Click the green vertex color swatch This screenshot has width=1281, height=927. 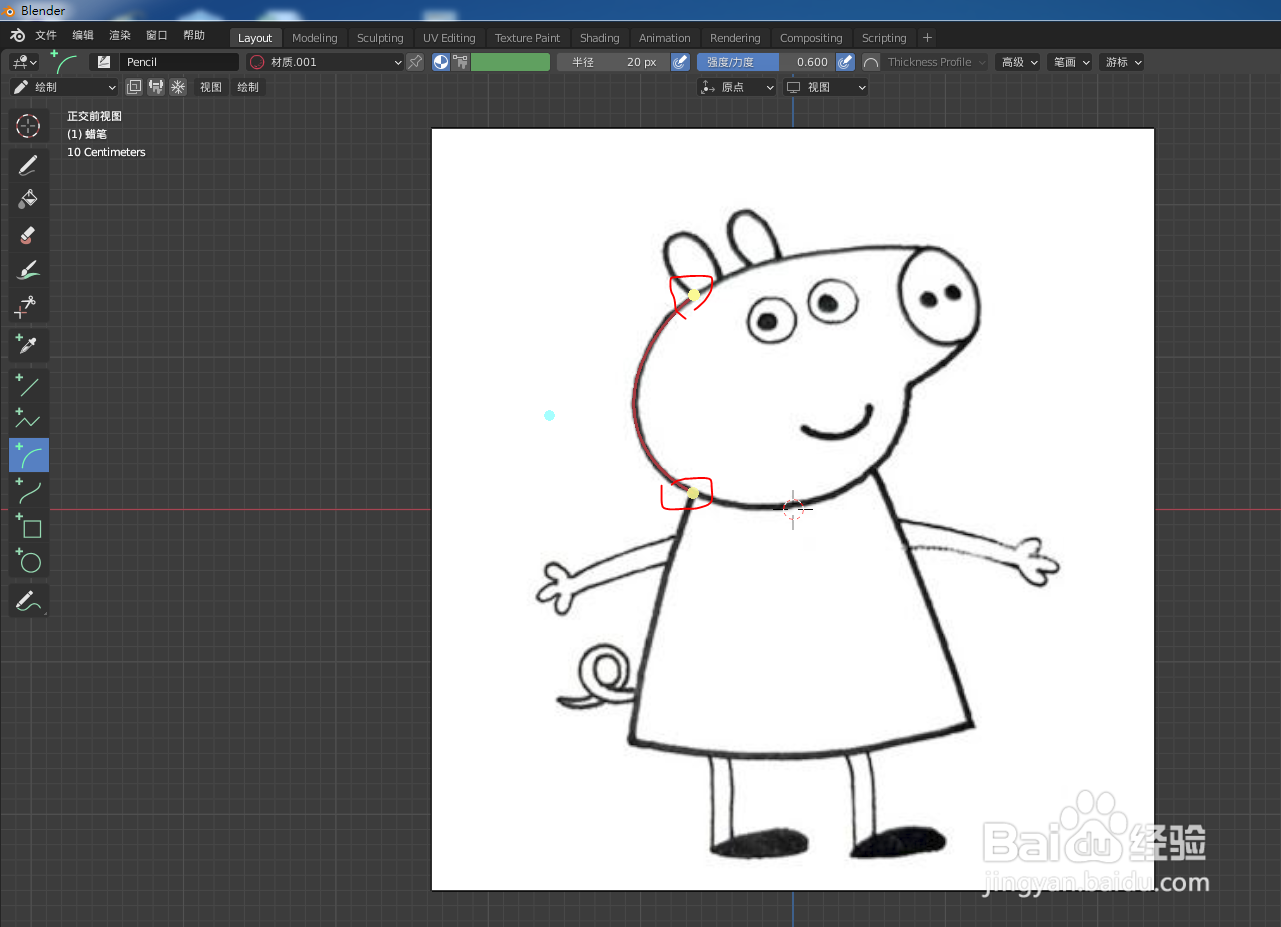[x=510, y=61]
